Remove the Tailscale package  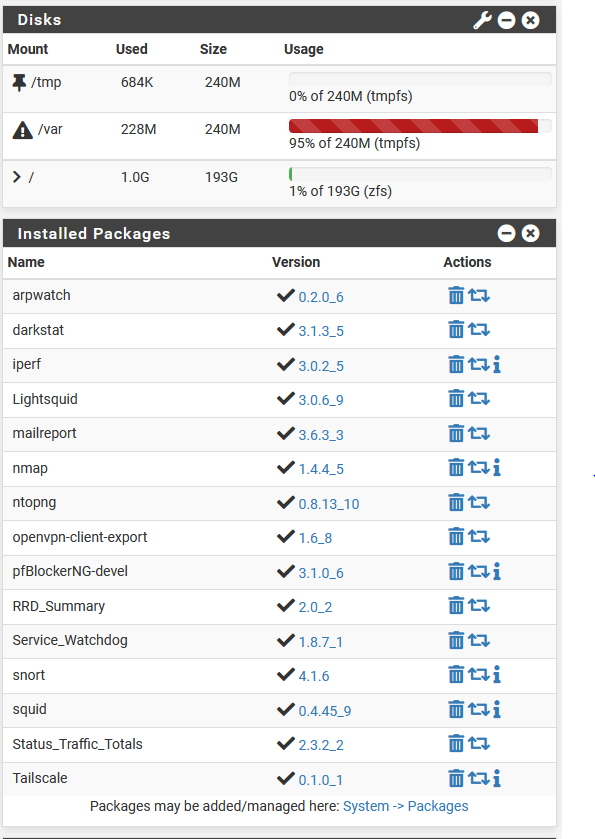tap(456, 779)
